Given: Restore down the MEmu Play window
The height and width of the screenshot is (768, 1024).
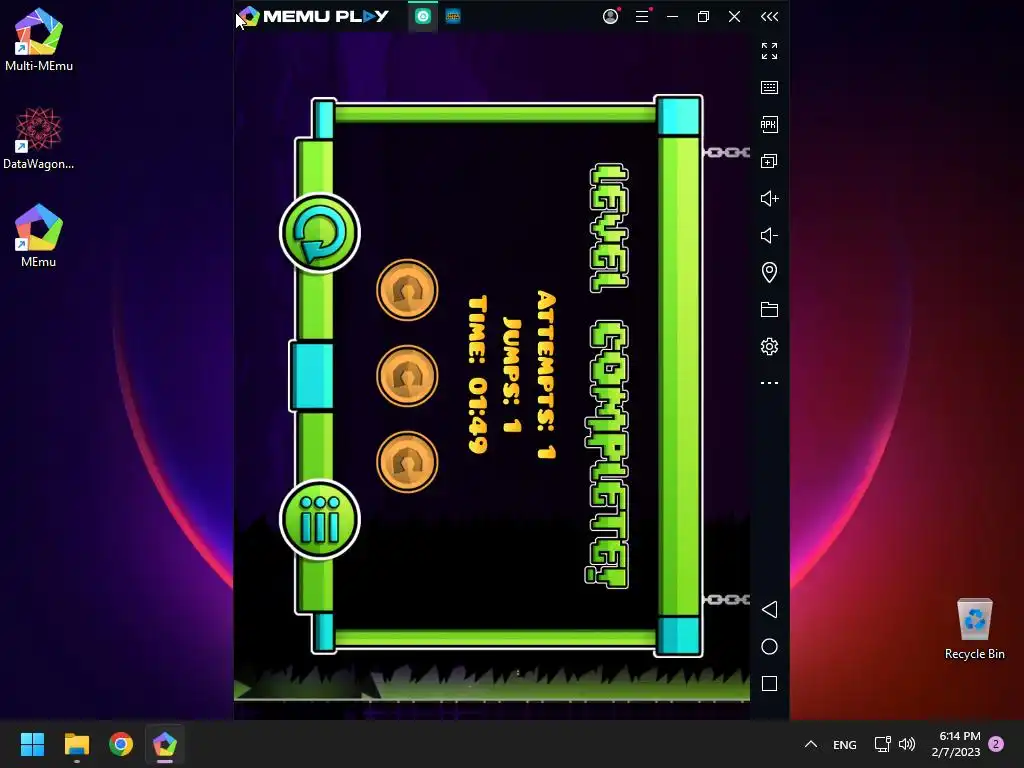Looking at the screenshot, I should pos(703,16).
